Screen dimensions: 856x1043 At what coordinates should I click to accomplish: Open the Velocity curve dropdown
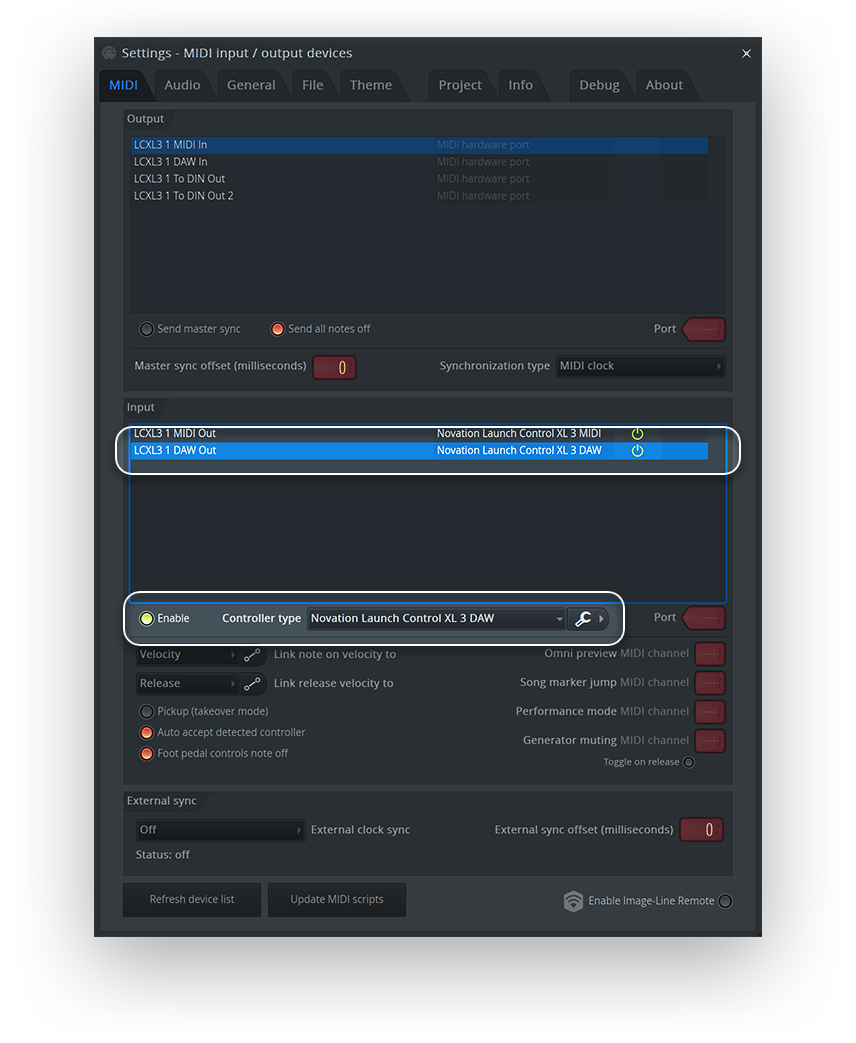pyautogui.click(x=187, y=655)
